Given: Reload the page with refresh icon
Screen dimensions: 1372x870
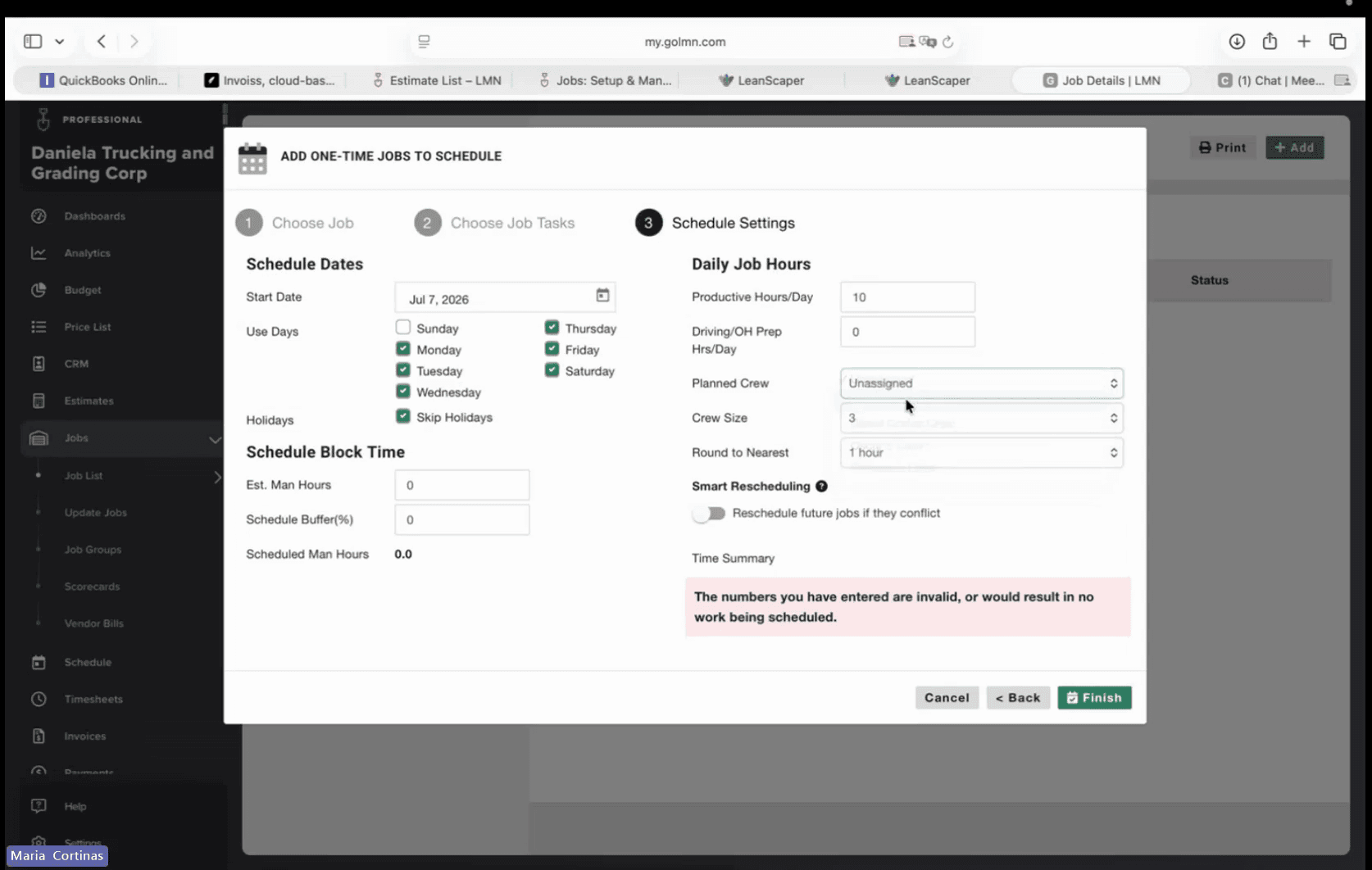Looking at the screenshot, I should (x=947, y=42).
